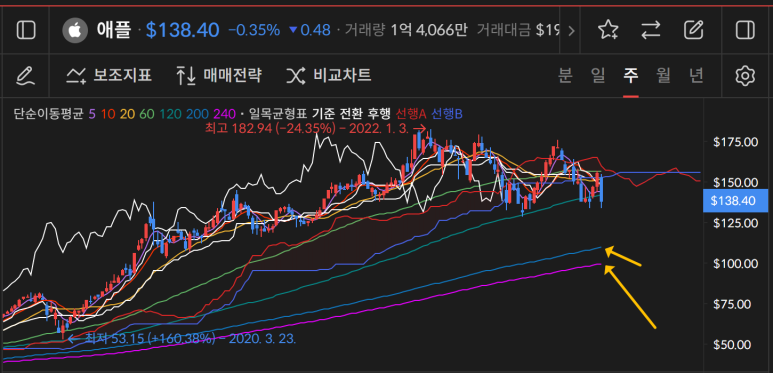Open chart settings gear icon
This screenshot has height=373, width=773.
pos(745,76)
